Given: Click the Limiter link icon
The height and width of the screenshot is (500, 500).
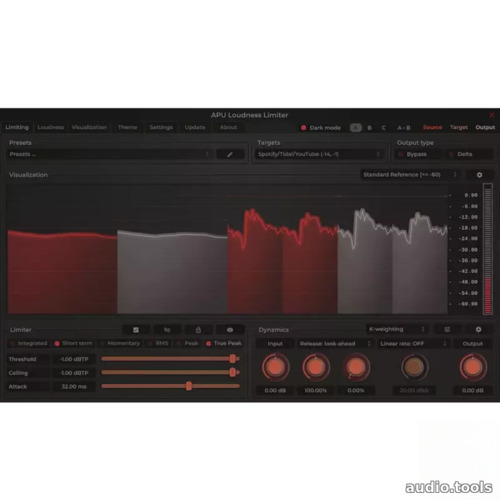Looking at the screenshot, I should tap(167, 330).
